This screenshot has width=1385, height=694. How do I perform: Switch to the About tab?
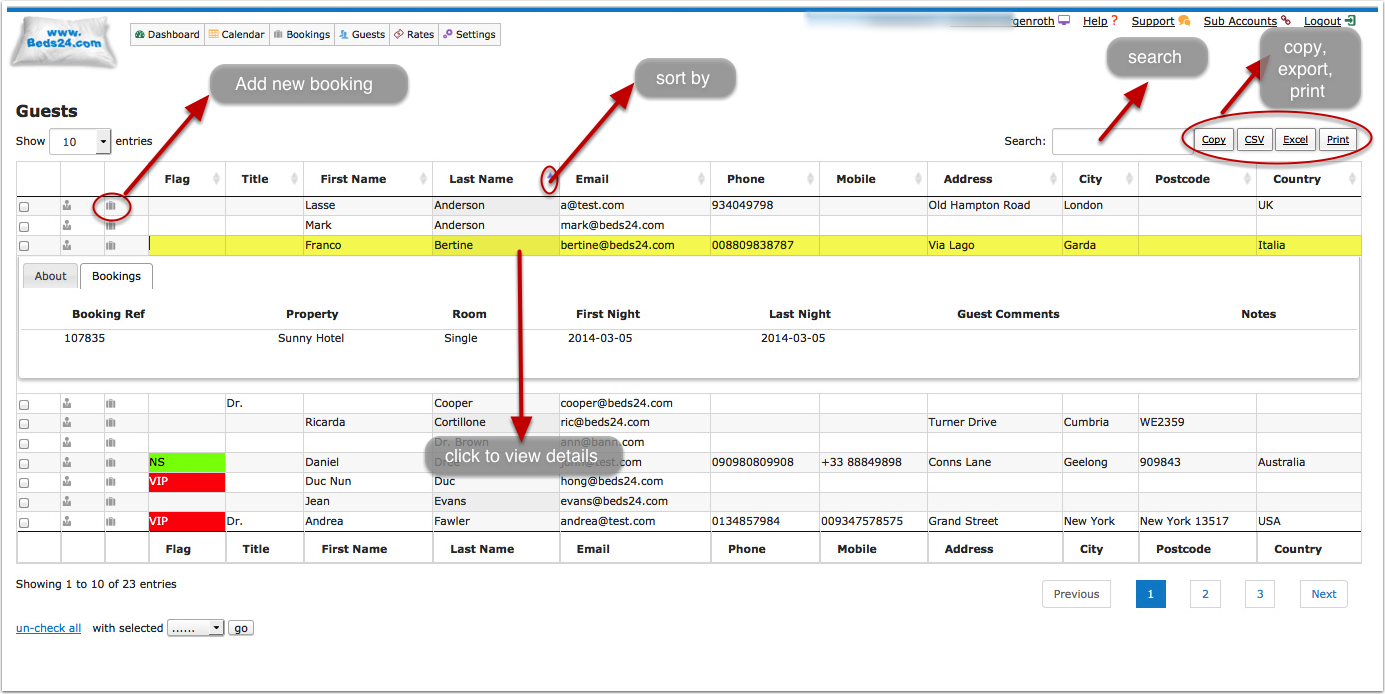[51, 277]
